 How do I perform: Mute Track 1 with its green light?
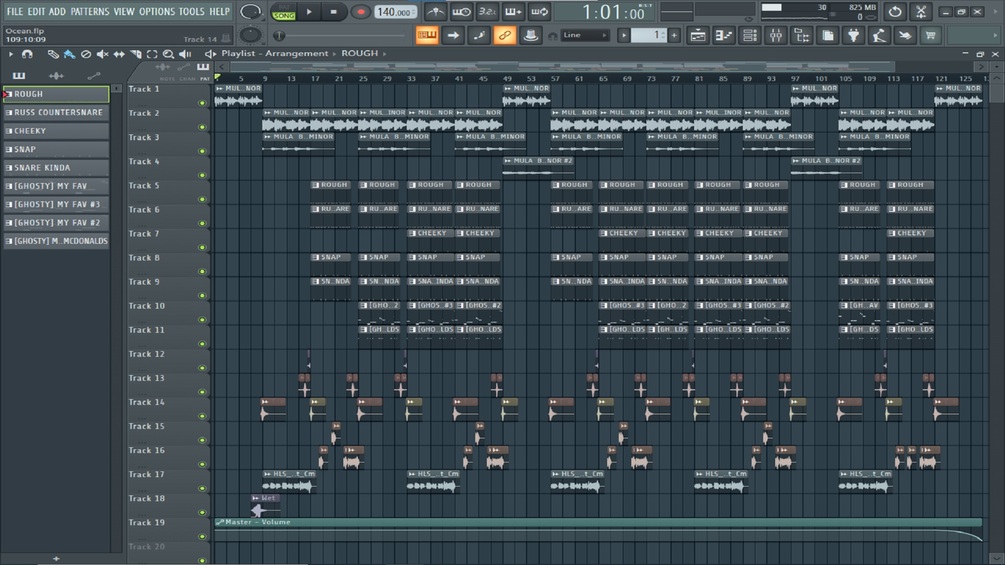click(203, 102)
